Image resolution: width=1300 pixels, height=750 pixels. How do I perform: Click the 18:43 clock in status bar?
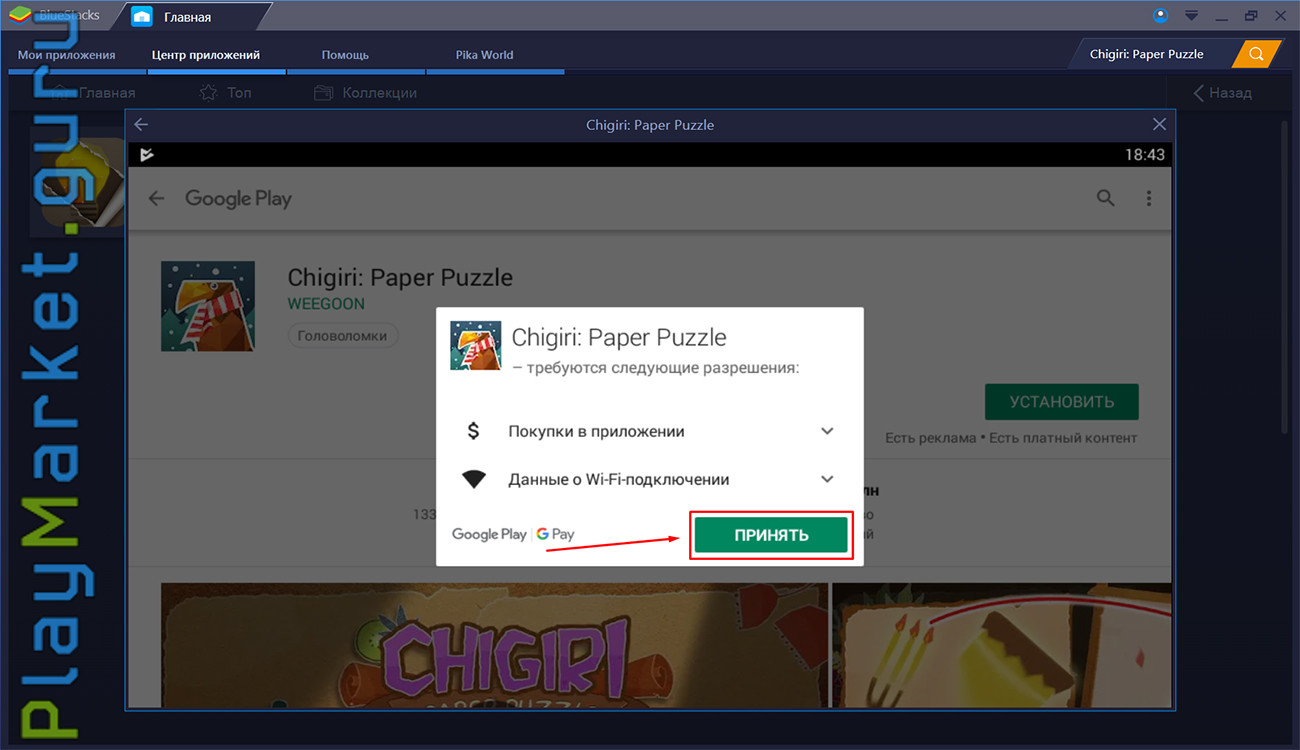(x=1145, y=155)
